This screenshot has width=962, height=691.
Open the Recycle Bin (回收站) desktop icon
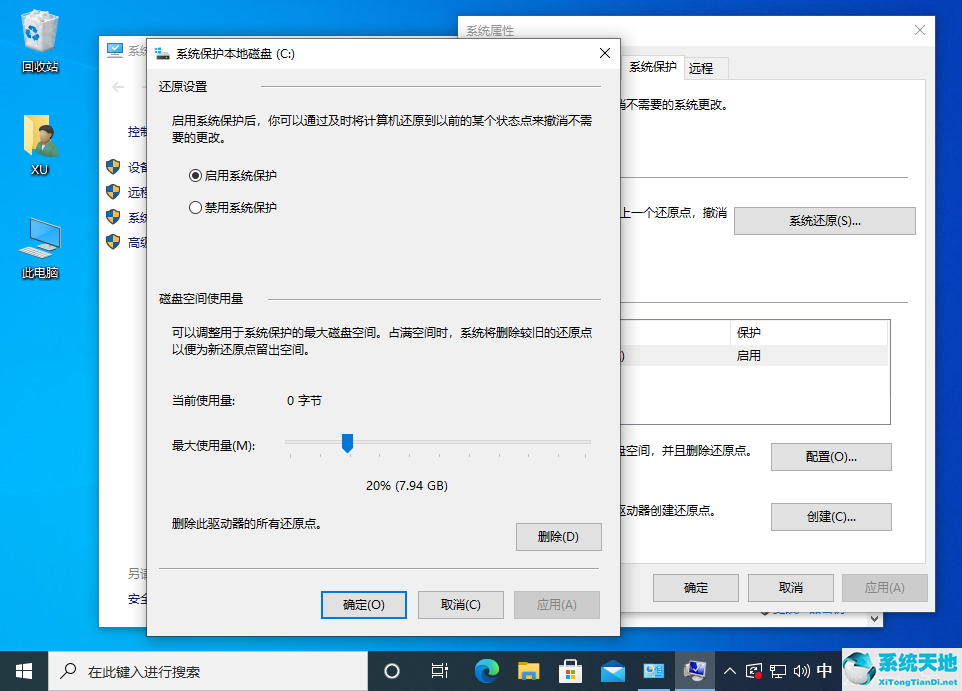[x=40, y=40]
